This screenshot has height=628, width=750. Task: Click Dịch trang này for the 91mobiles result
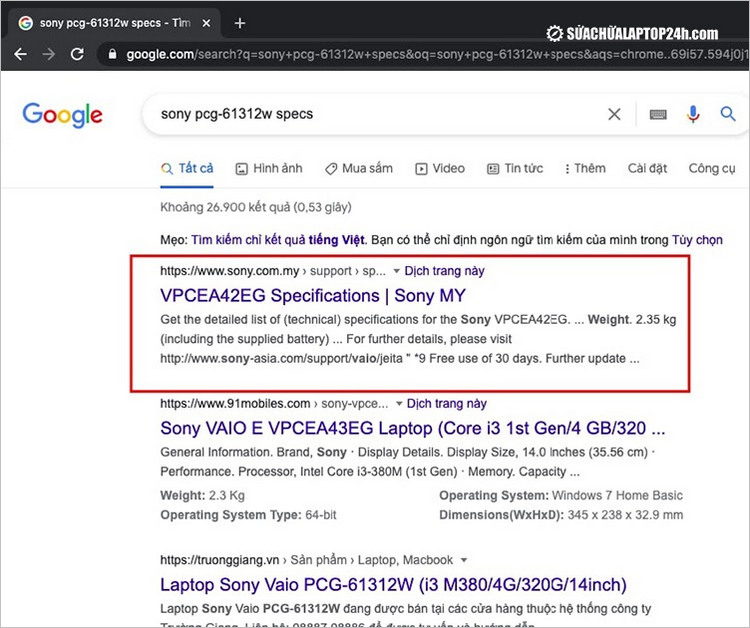click(x=447, y=403)
